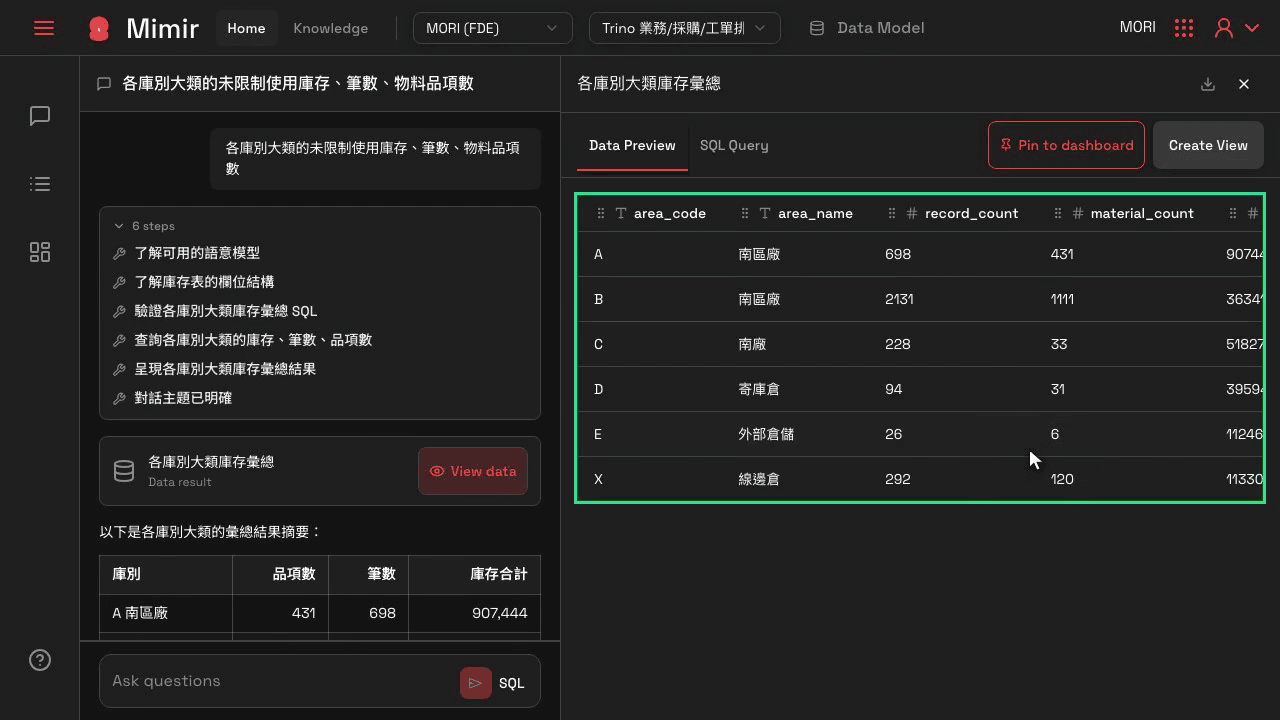The height and width of the screenshot is (720, 1280).
Task: Click the 對話主題已明確 step
Action: tap(183, 398)
